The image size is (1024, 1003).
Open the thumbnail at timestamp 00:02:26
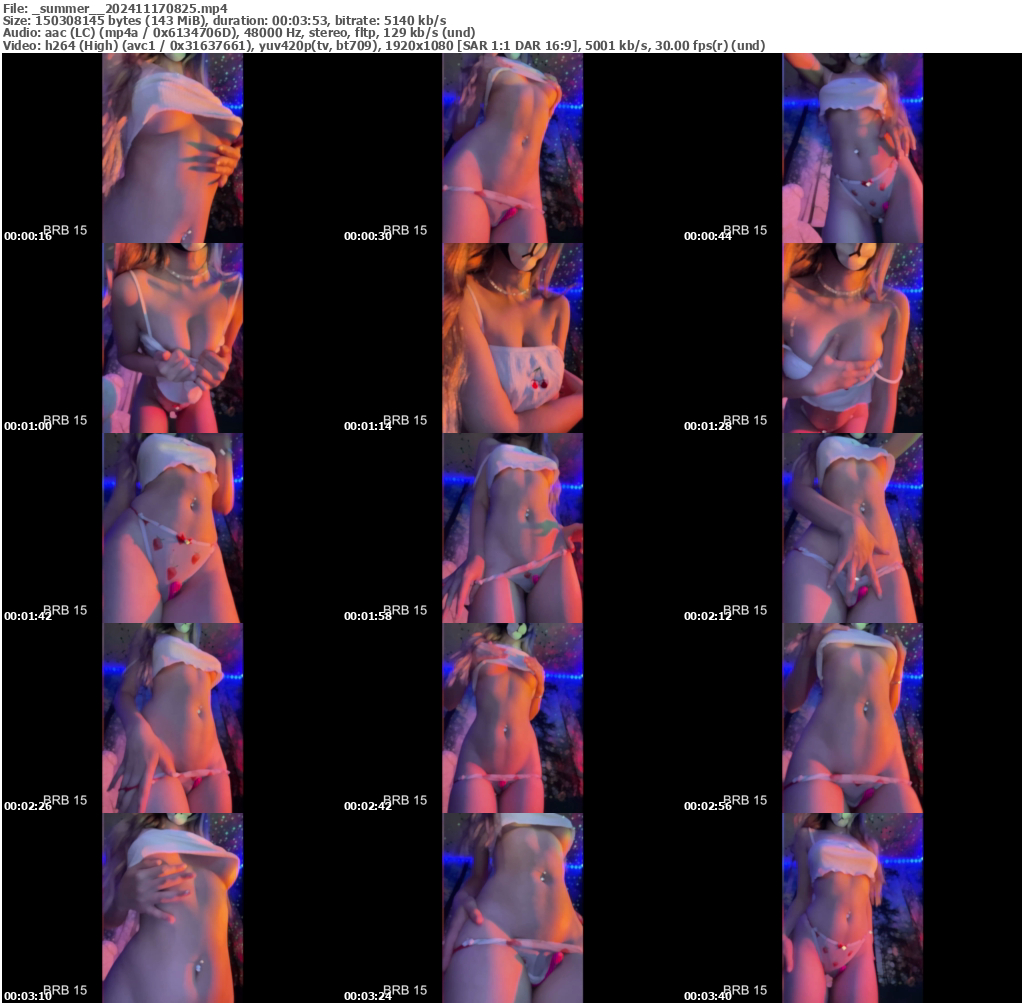point(171,718)
